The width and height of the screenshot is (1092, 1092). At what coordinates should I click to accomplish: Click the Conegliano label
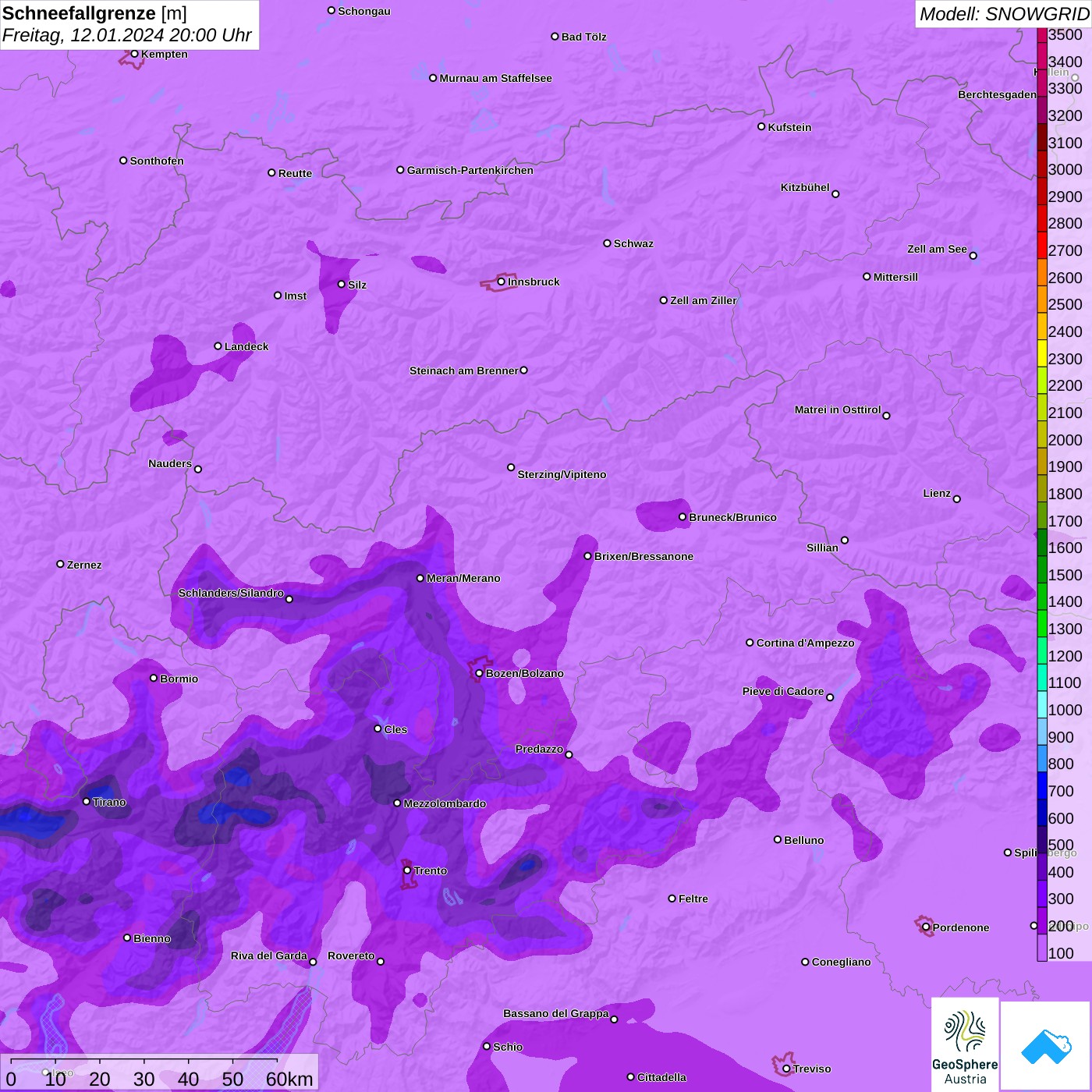841,962
